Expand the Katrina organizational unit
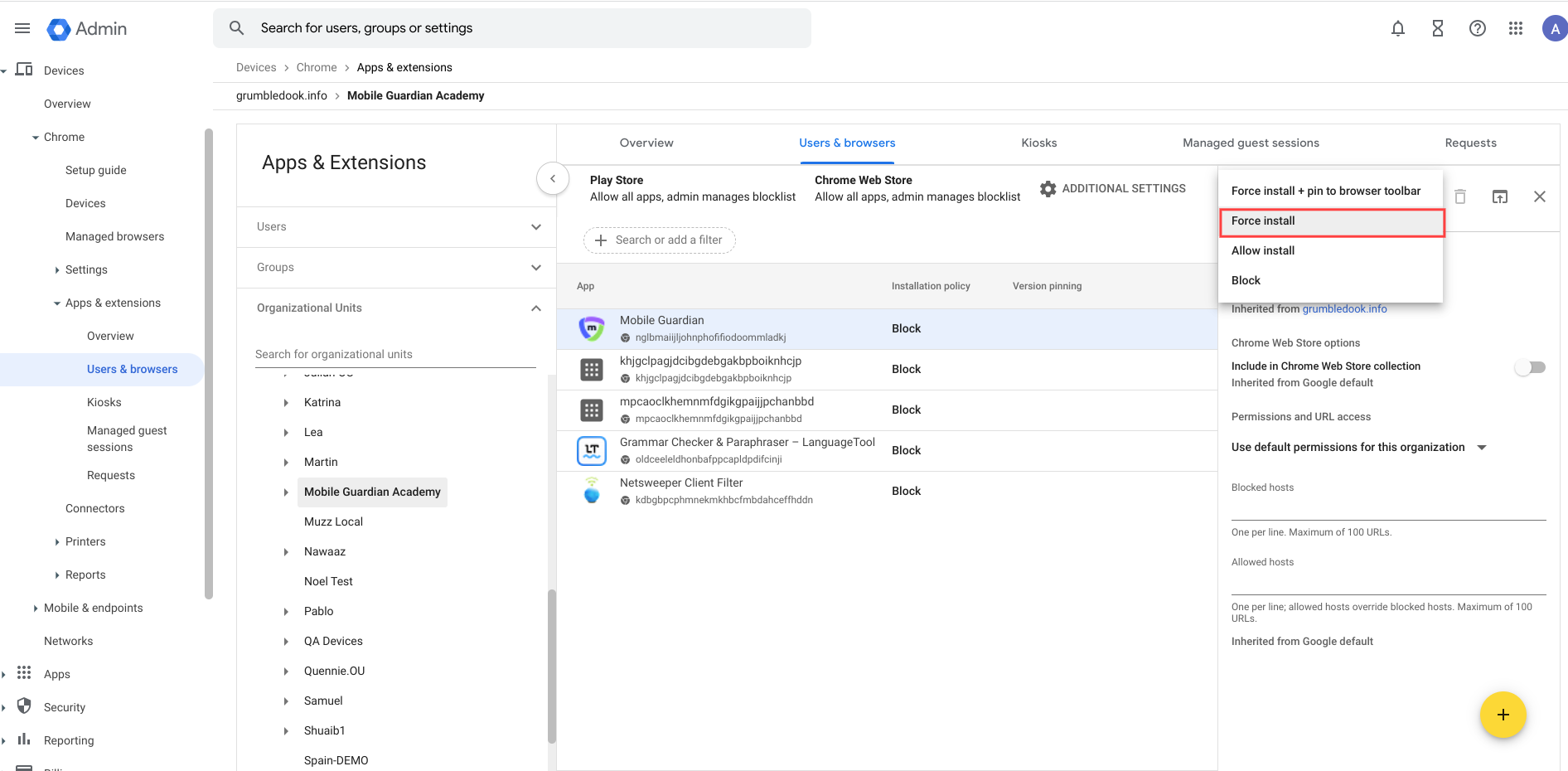 click(x=286, y=402)
